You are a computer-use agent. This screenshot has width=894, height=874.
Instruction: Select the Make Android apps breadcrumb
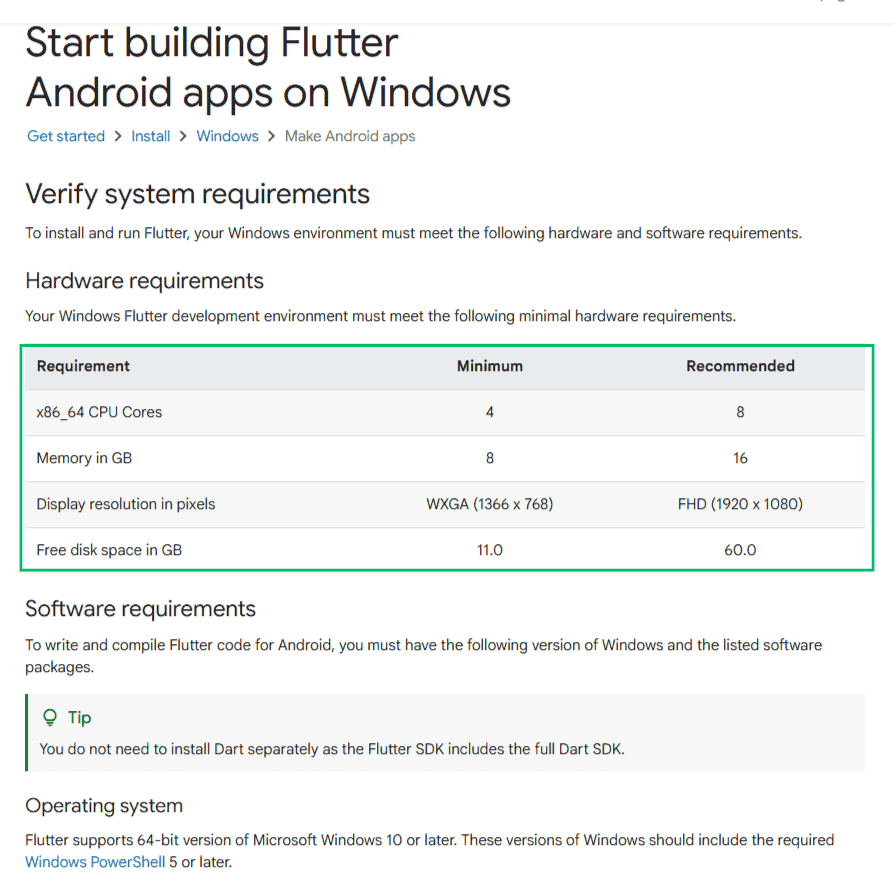(350, 136)
